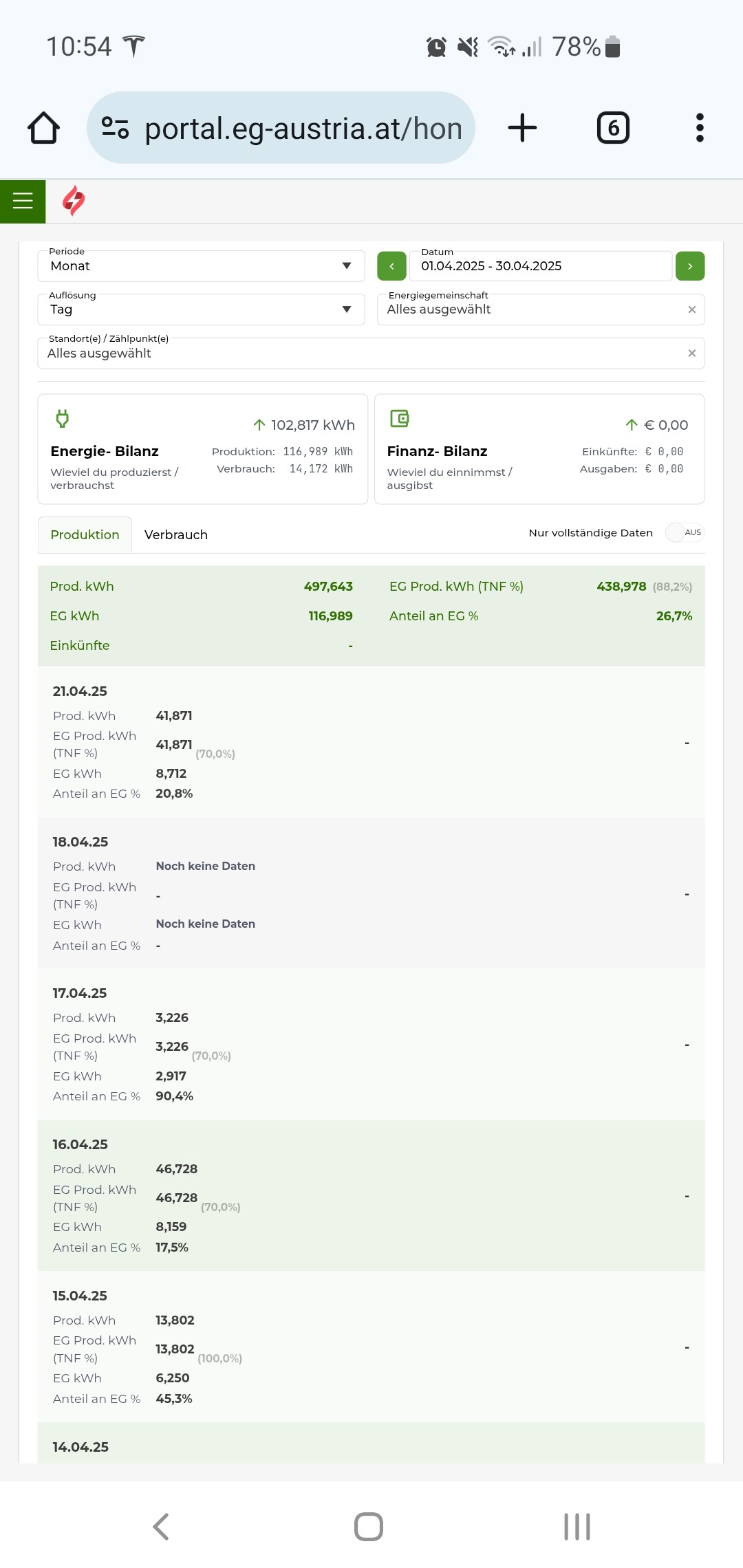Open the Energie-Bilanz card
The width and height of the screenshot is (743, 1568).
[202, 449]
